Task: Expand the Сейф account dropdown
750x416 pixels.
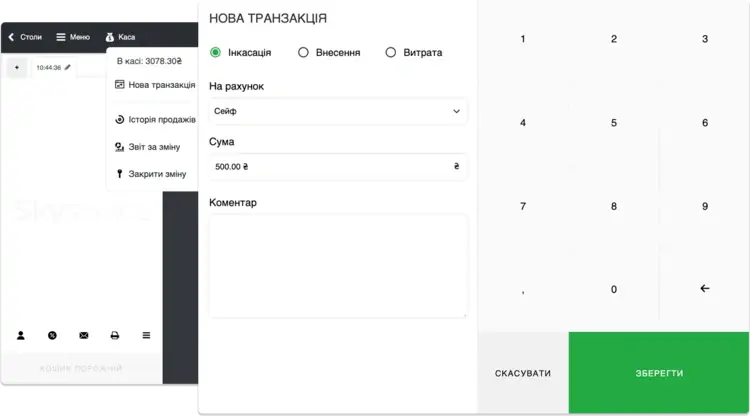Action: click(x=338, y=111)
